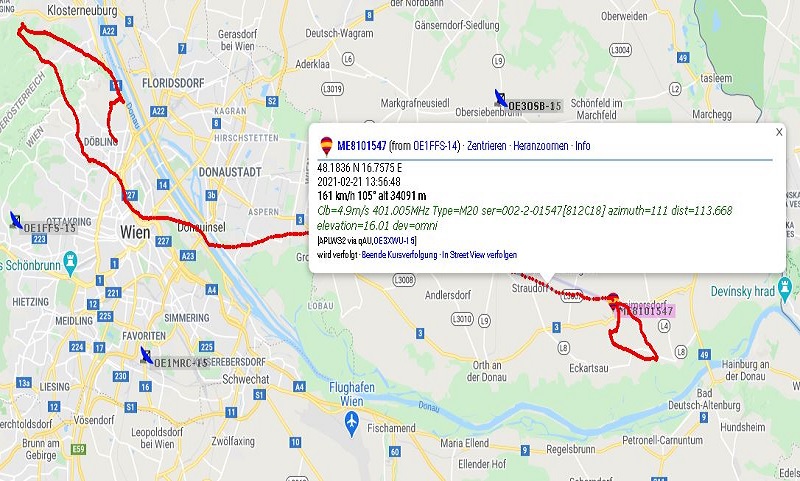Click the OE3OSB-15 station label
The width and height of the screenshot is (800, 481).
click(x=535, y=106)
